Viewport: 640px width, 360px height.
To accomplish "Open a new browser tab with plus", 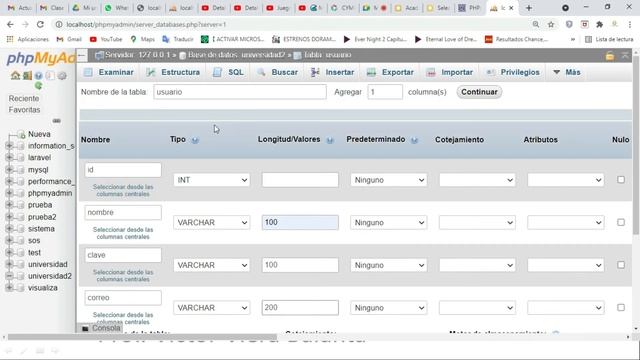I will (x=529, y=8).
